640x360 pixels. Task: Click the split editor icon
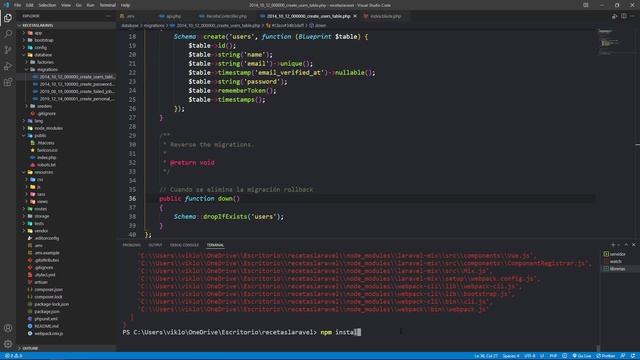624,16
